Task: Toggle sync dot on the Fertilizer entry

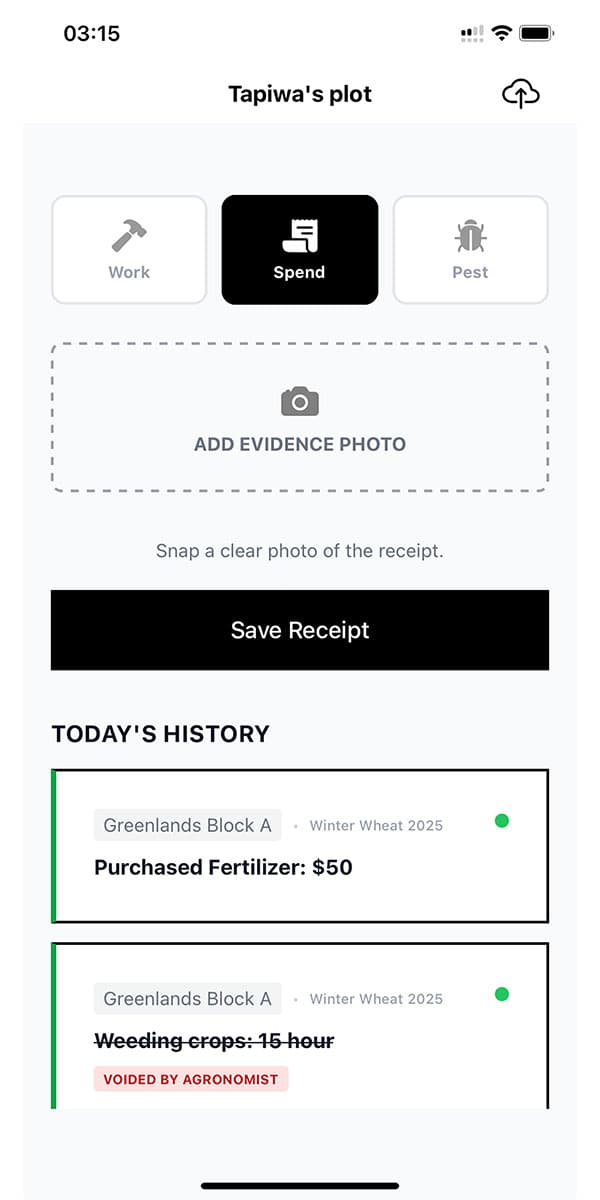Action: tap(501, 820)
